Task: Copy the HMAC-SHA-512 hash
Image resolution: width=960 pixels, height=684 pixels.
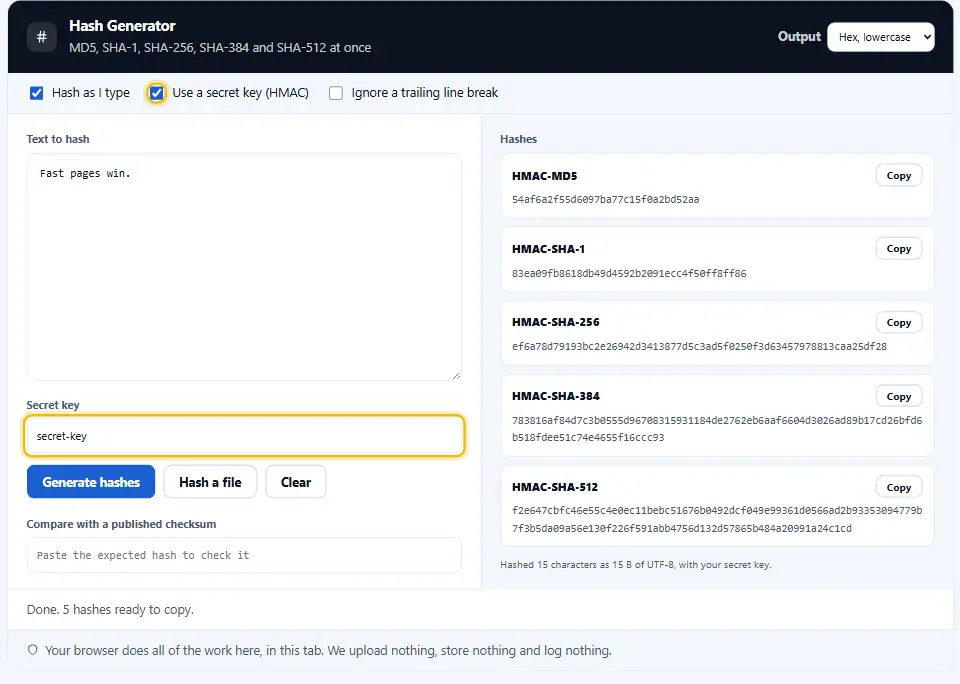Action: 898,488
